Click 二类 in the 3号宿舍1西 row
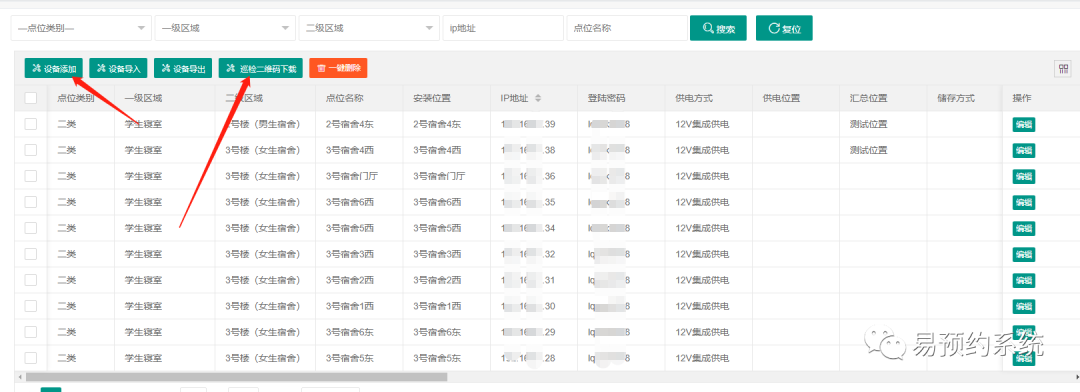The height and width of the screenshot is (392, 1080). point(67,306)
